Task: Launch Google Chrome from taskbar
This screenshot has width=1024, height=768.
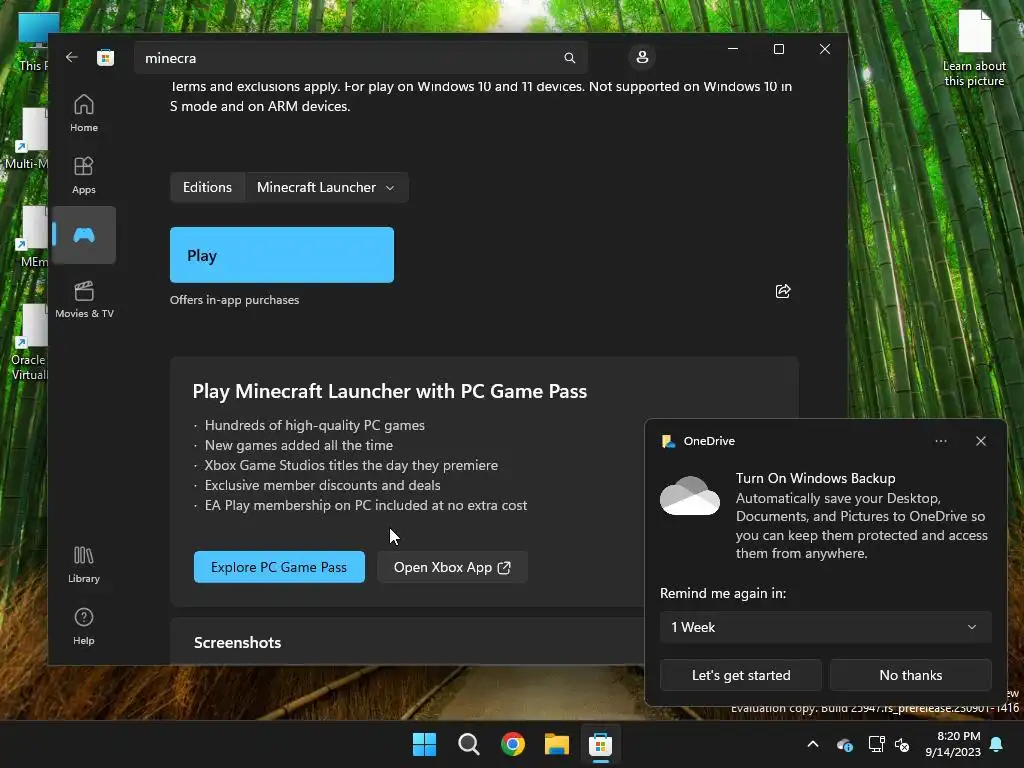Action: (513, 744)
